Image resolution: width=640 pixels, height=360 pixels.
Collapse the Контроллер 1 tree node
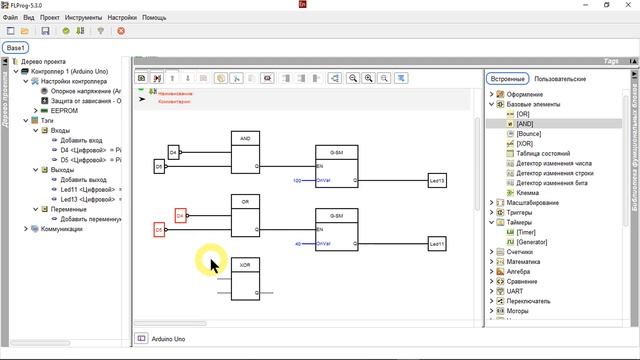point(16,71)
